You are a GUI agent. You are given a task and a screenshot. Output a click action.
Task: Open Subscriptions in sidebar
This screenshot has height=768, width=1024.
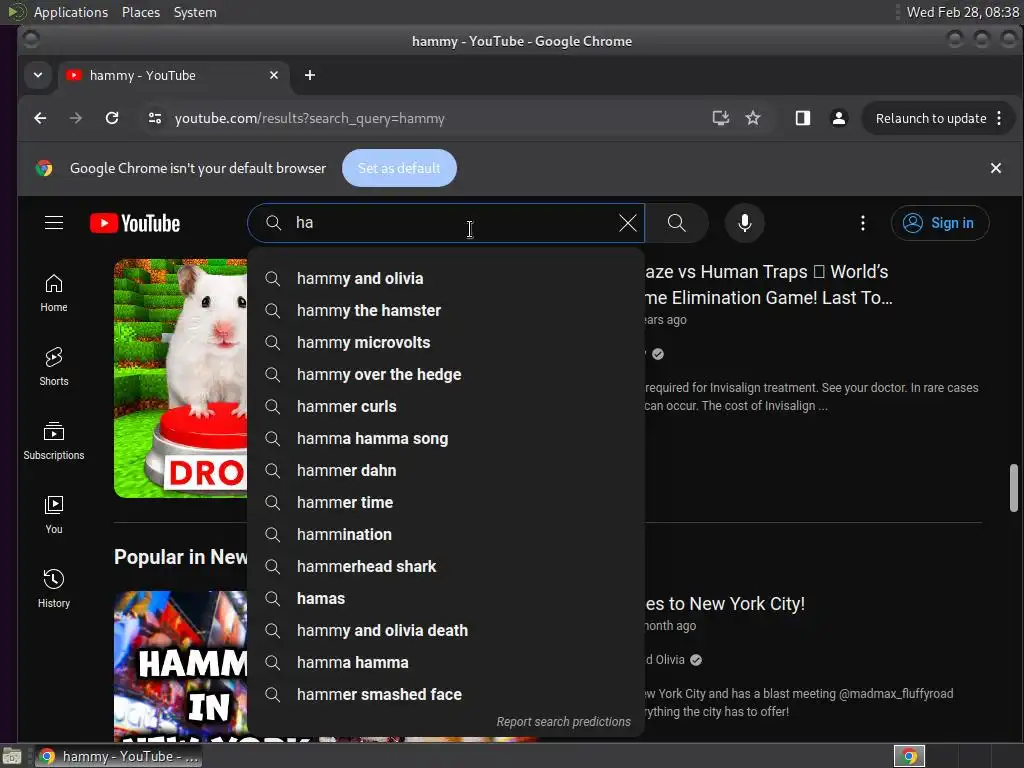pyautogui.click(x=54, y=440)
